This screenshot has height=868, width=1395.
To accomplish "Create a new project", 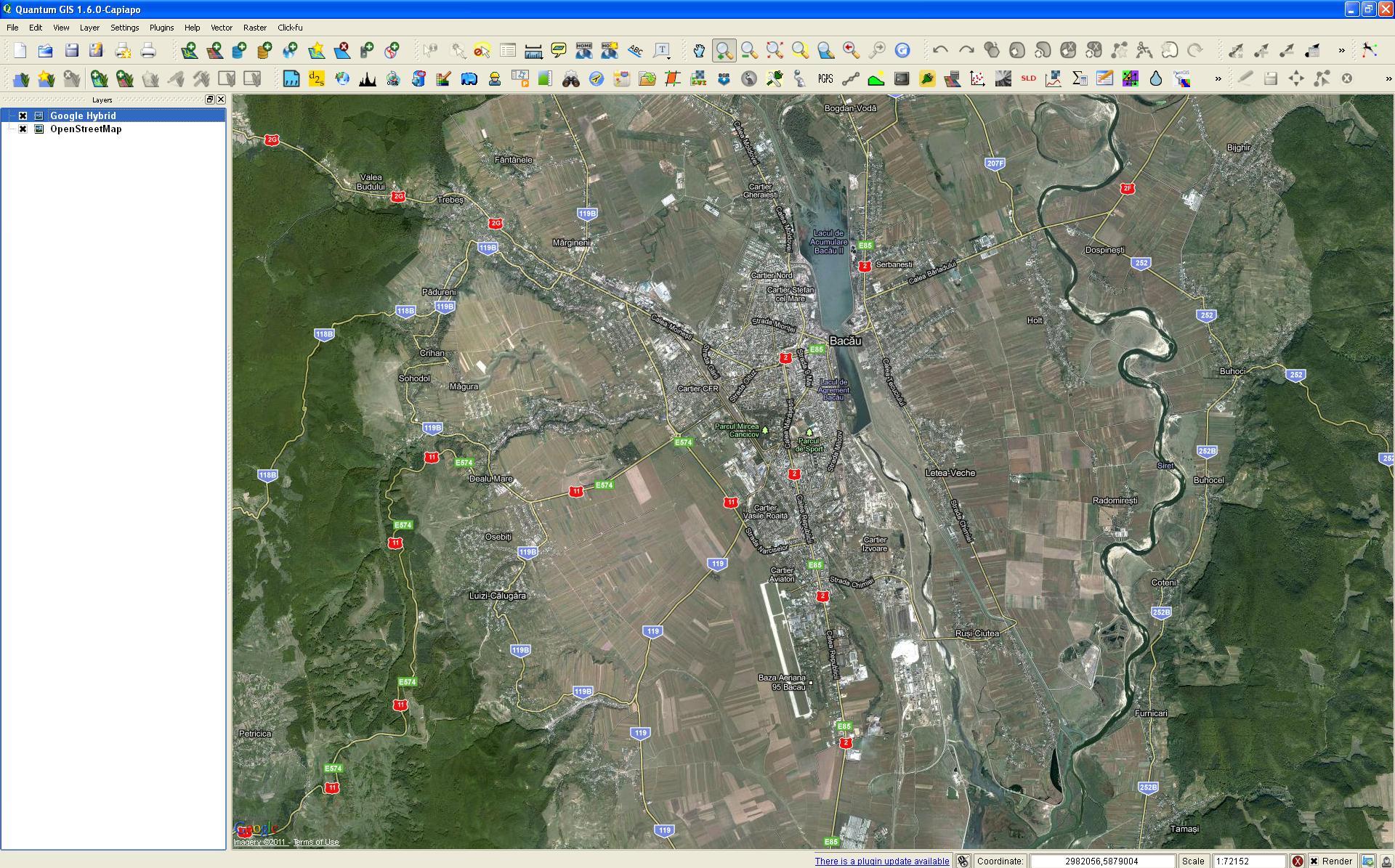I will (x=20, y=50).
